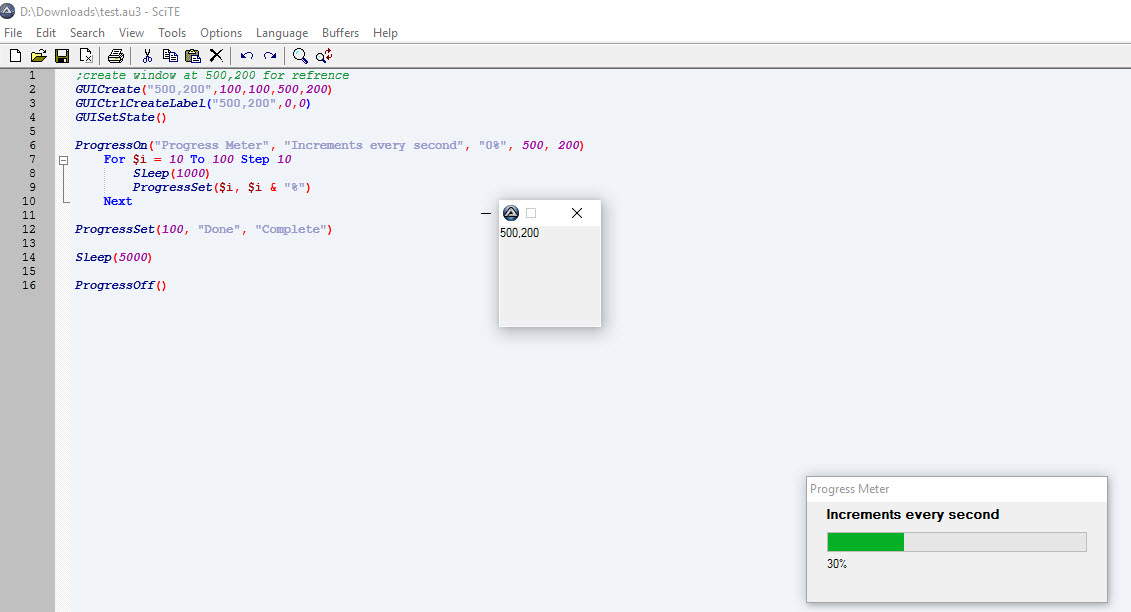Screen dimensions: 1131x612
Task: Click ProgressSet($i, $i & "%") line
Action: coord(221,187)
